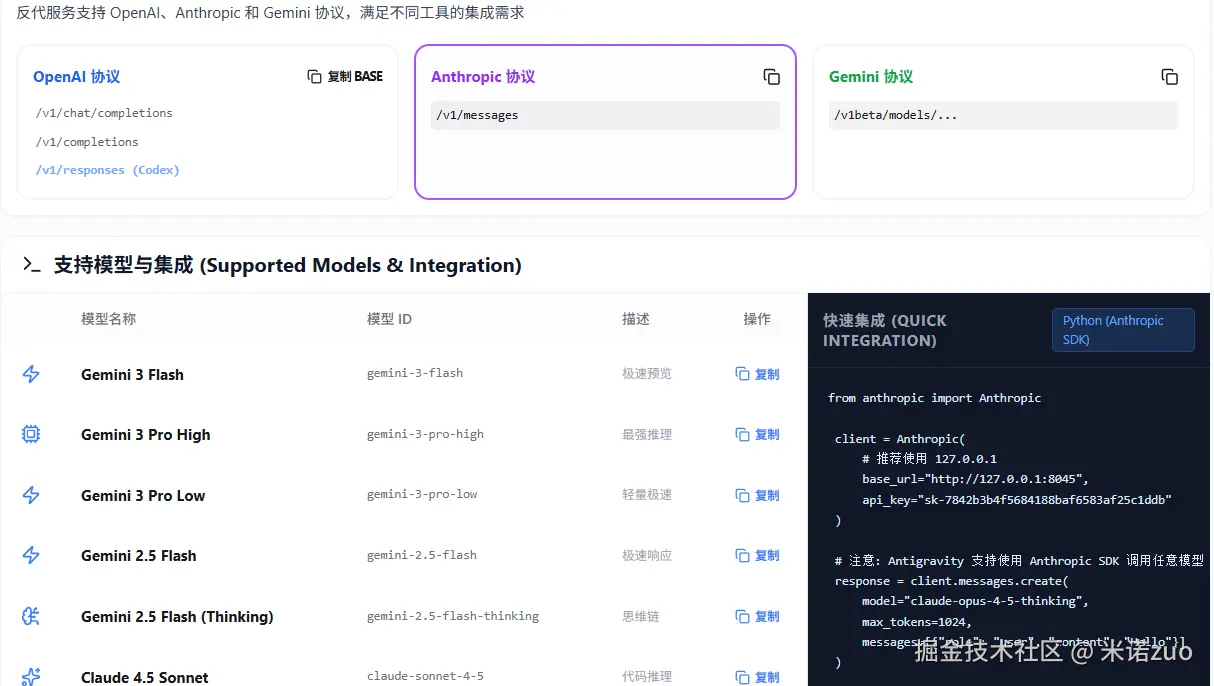The width and height of the screenshot is (1214, 686).
Task: Click the lightning icon for Gemini 2.5 Flash
Action: (x=31, y=555)
